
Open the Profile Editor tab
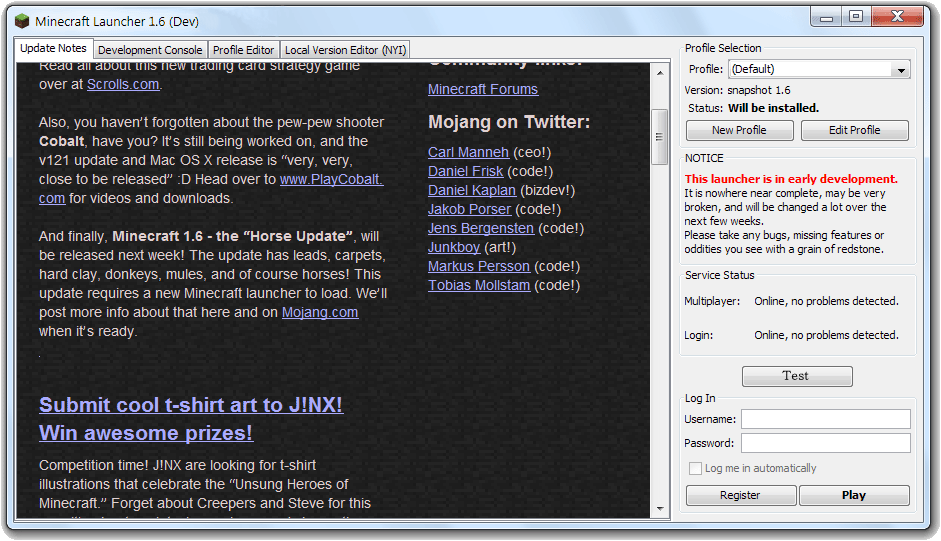pos(243,50)
